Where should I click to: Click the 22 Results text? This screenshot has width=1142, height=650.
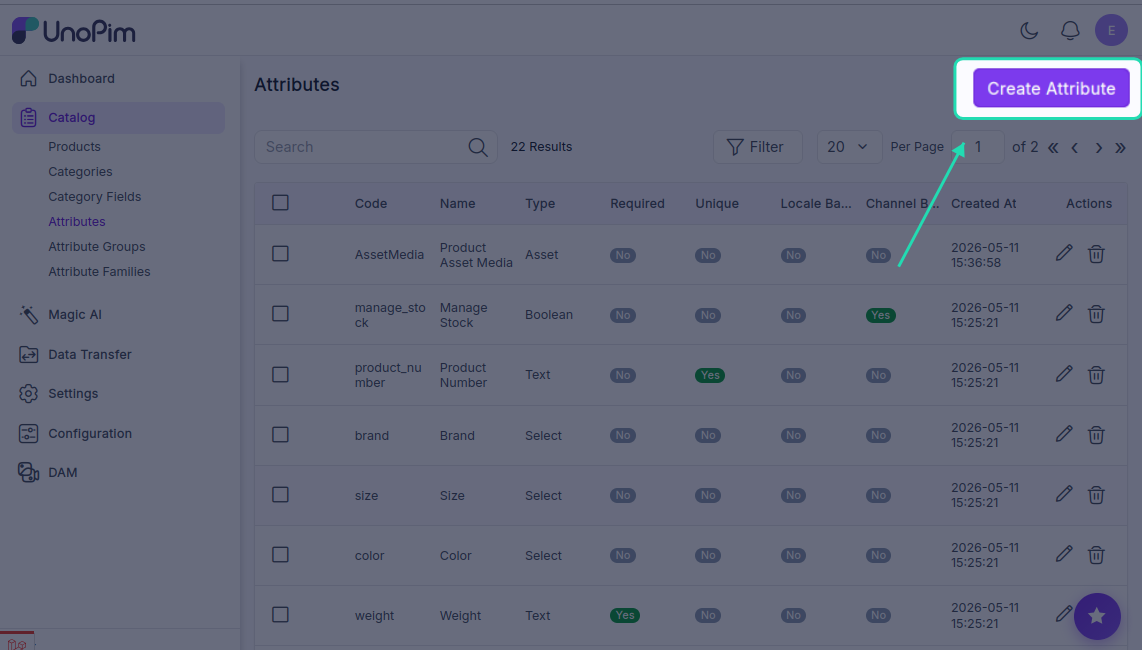[x=541, y=147]
